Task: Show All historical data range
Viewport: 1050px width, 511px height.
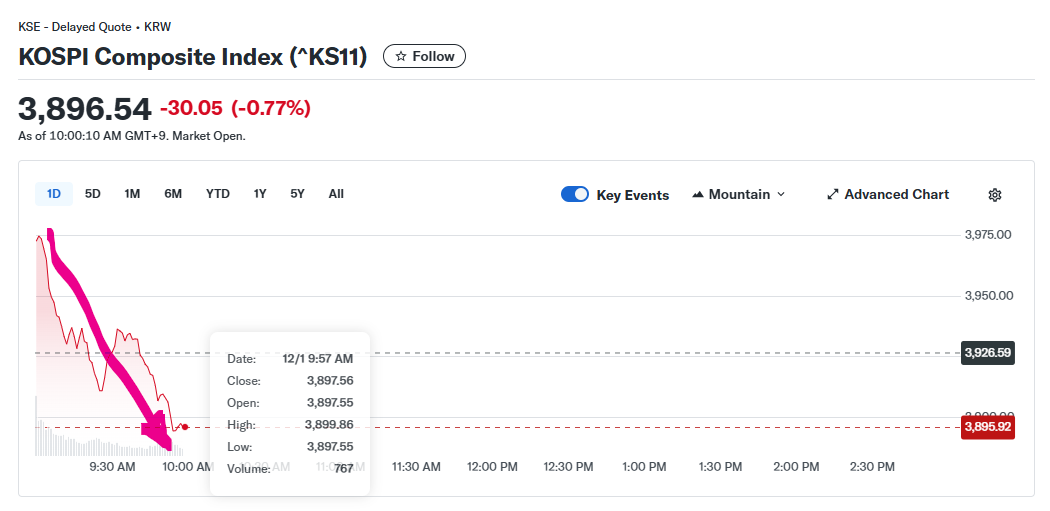Action: 336,194
